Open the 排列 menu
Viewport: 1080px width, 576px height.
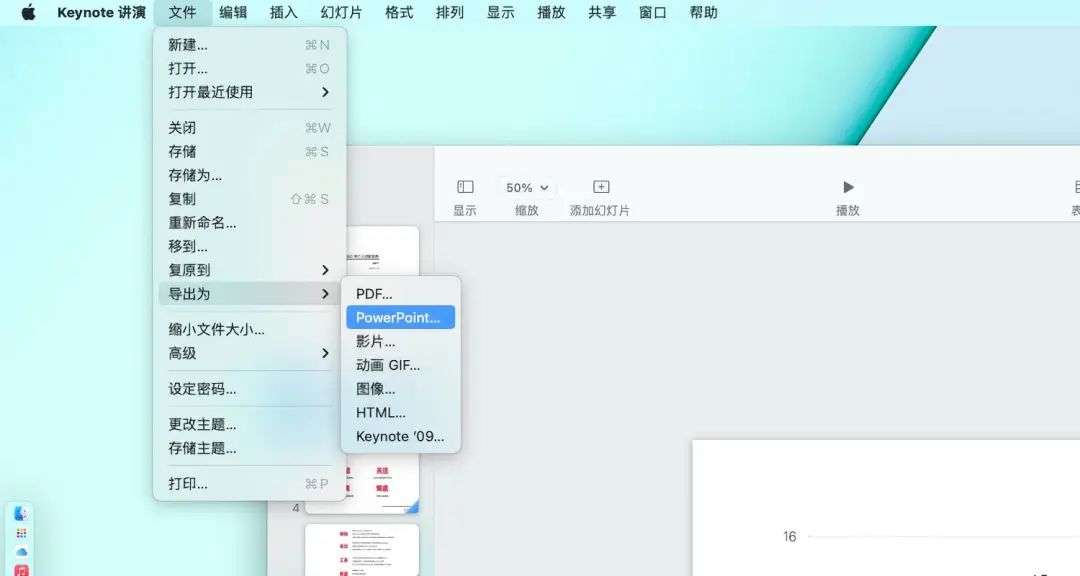tap(450, 12)
